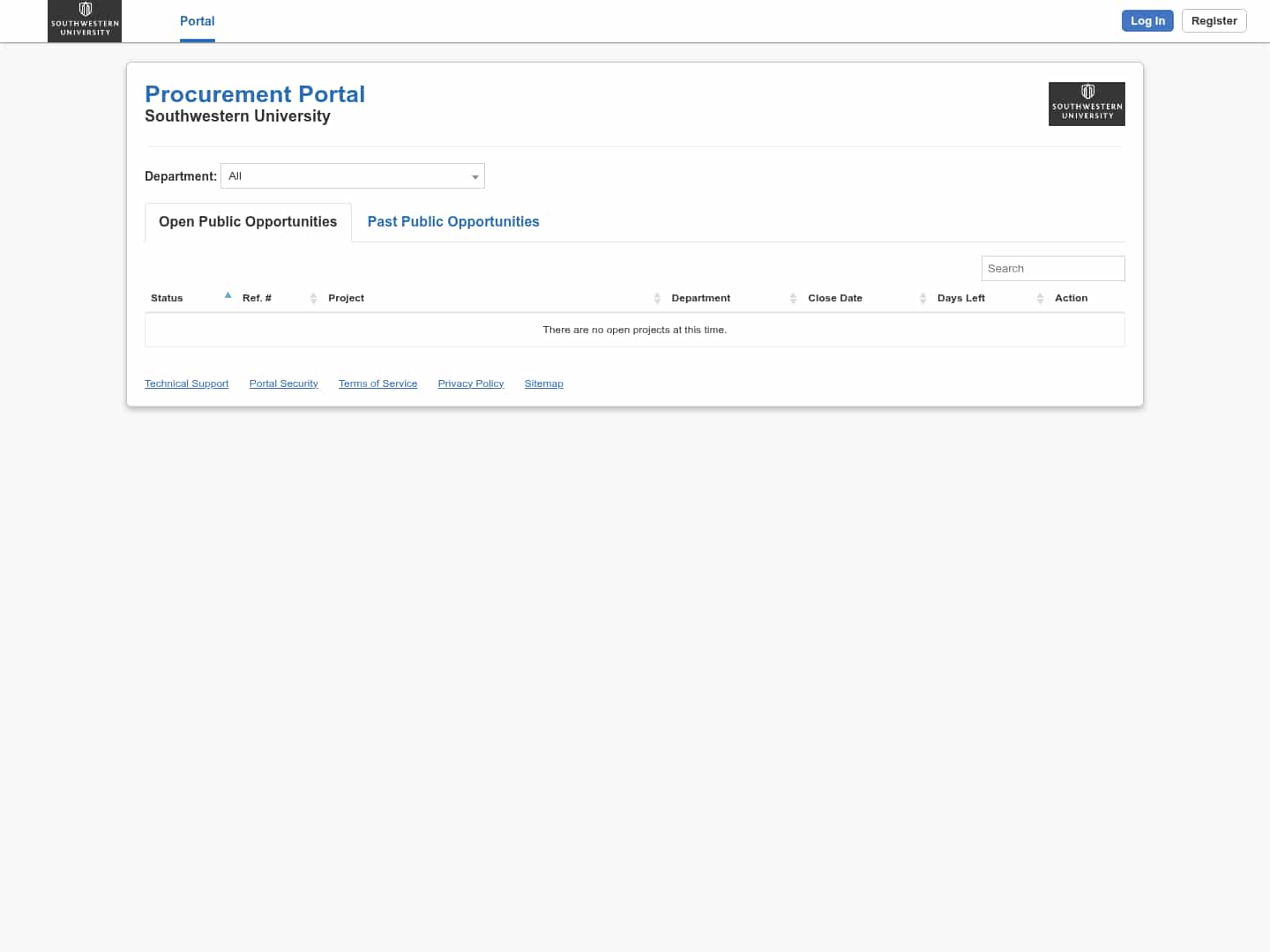Open the Department dropdown showing All
The width and height of the screenshot is (1270, 952).
click(x=352, y=175)
